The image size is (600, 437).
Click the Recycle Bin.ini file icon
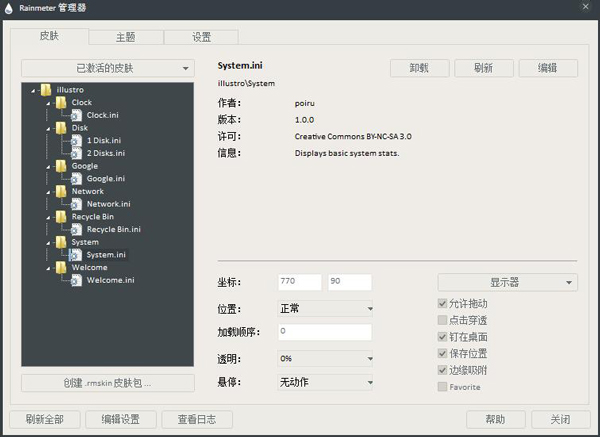[76, 229]
